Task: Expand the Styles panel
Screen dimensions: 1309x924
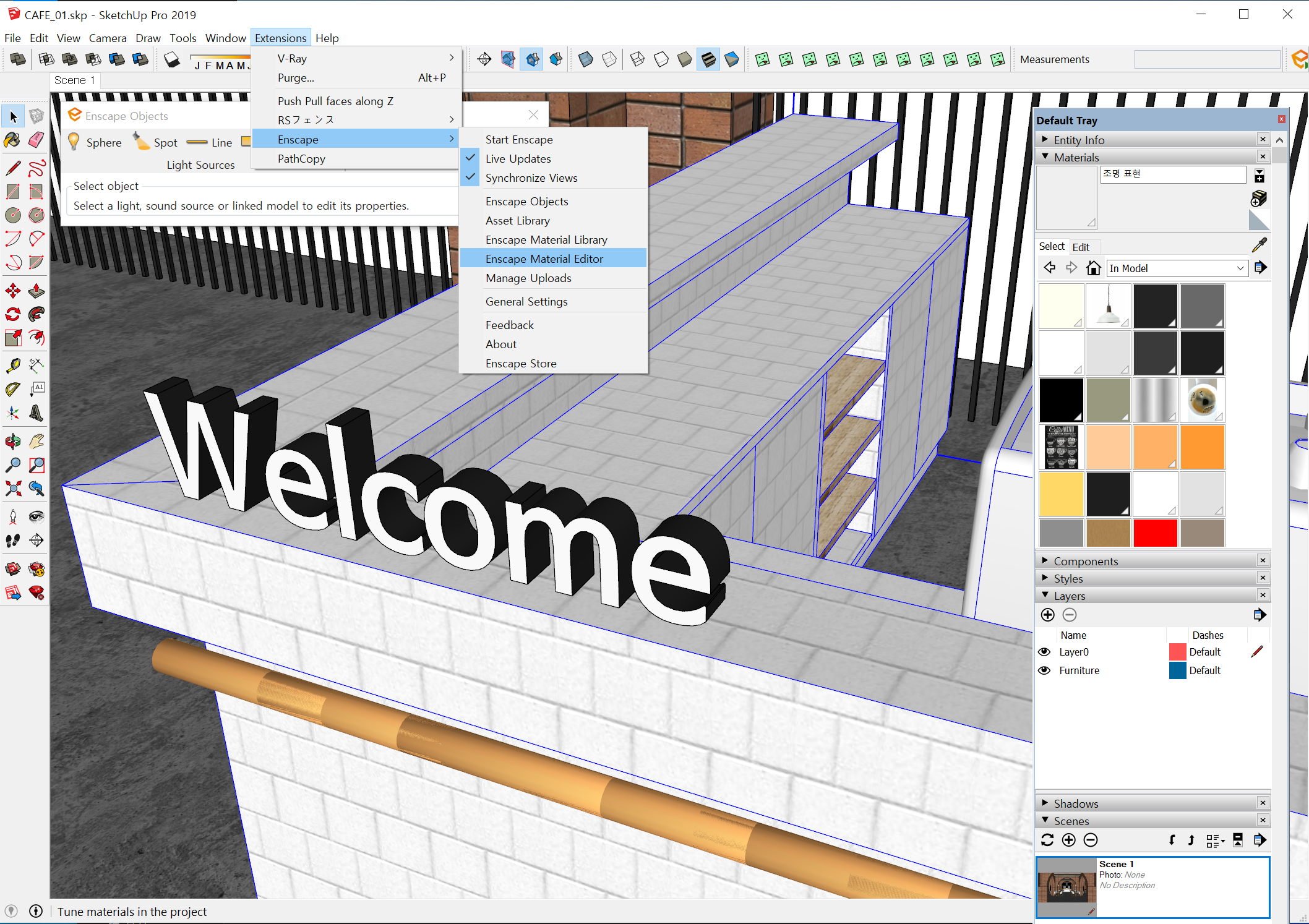Action: (1045, 578)
